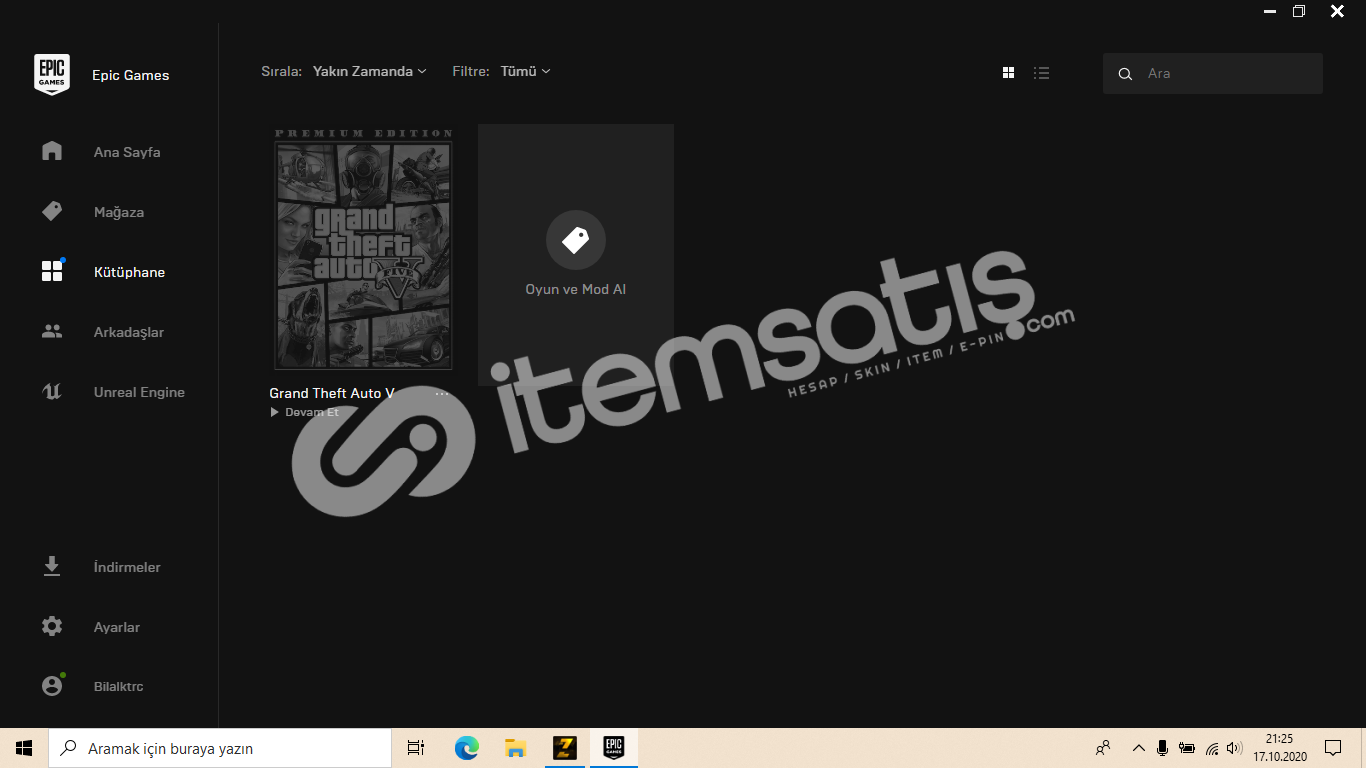Click the Grand Theft Auto V title
Image resolution: width=1366 pixels, height=768 pixels.
click(x=332, y=393)
